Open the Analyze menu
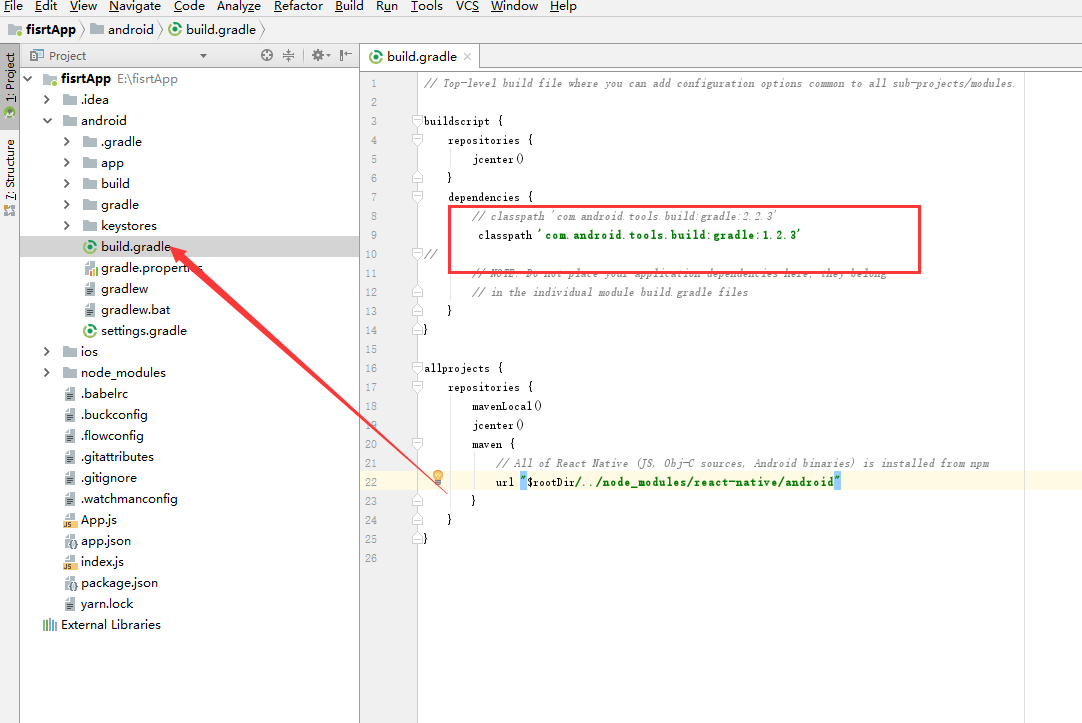 click(x=239, y=6)
